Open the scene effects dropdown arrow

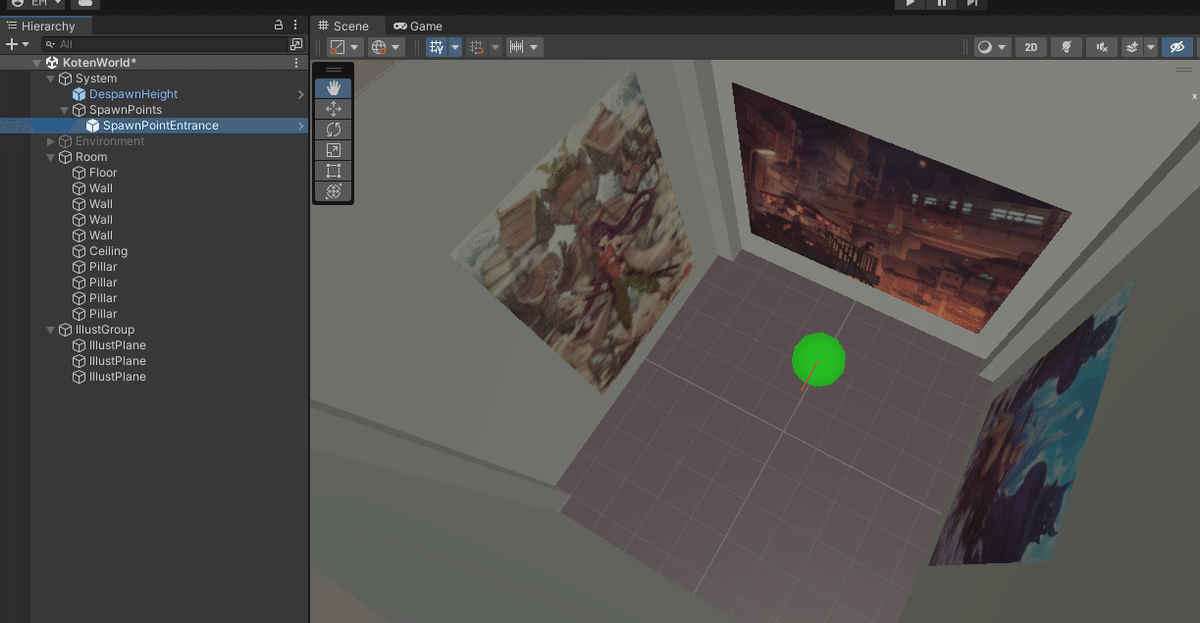[x=1151, y=47]
